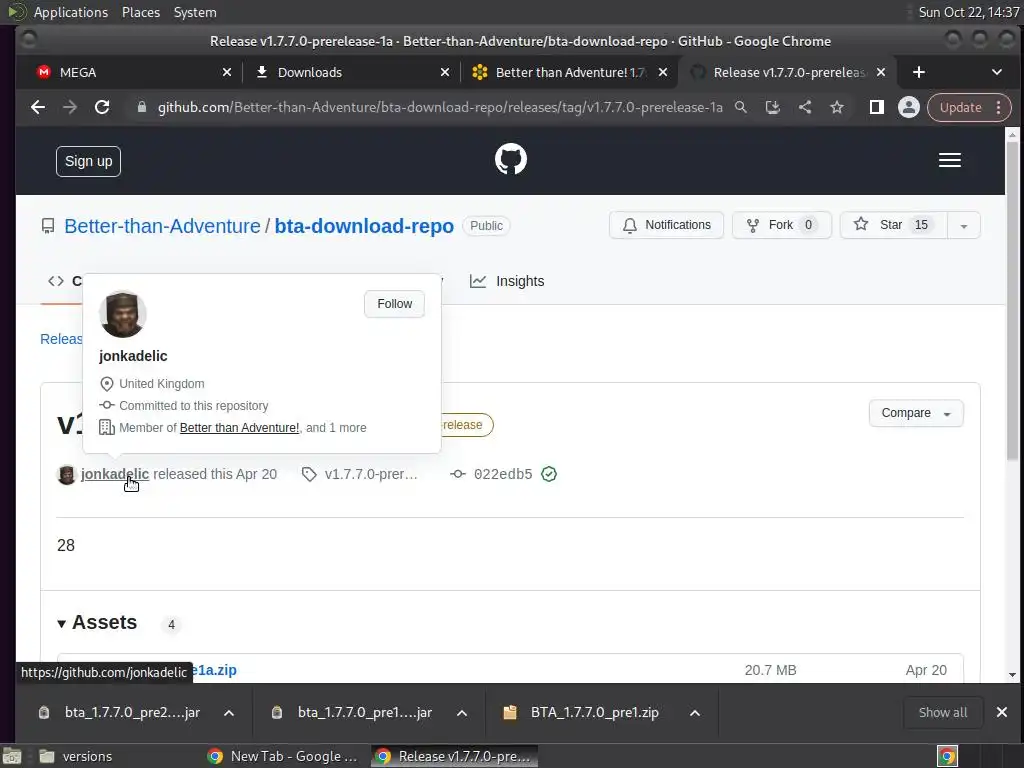Click the repository book icon

(x=48, y=226)
